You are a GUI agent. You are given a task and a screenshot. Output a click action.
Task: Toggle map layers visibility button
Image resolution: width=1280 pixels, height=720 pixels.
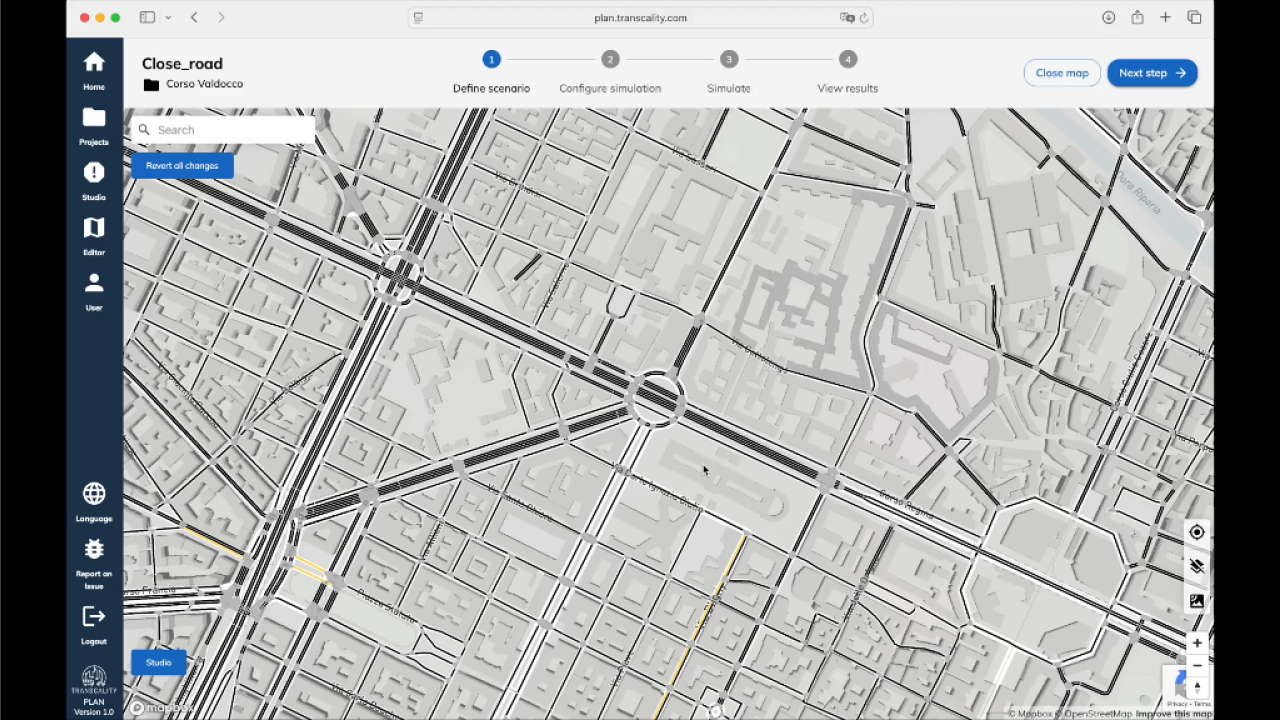pyautogui.click(x=1197, y=567)
